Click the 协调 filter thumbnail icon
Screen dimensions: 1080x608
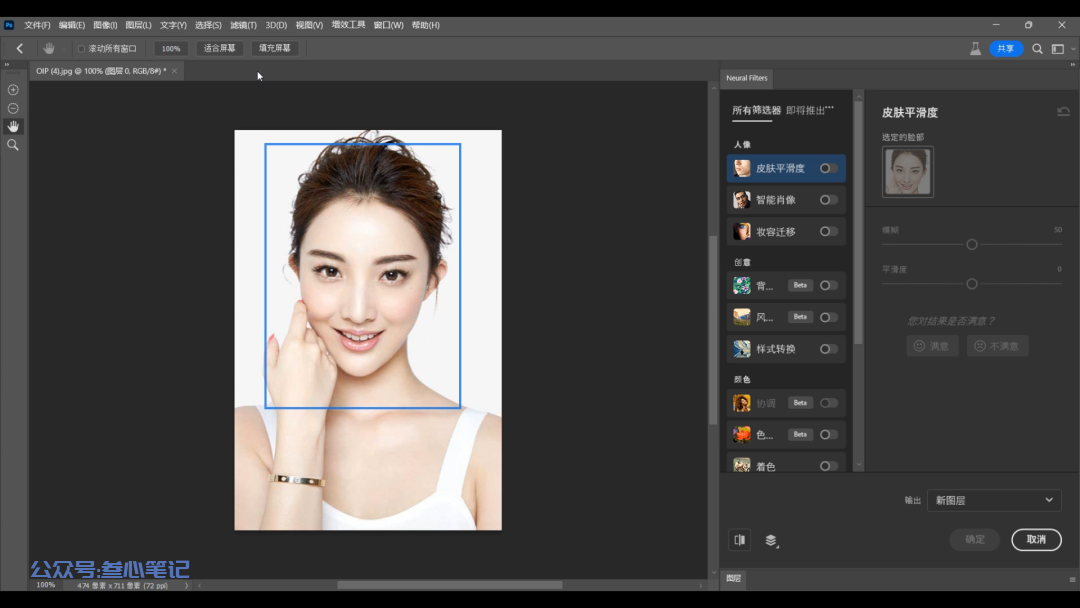point(742,403)
